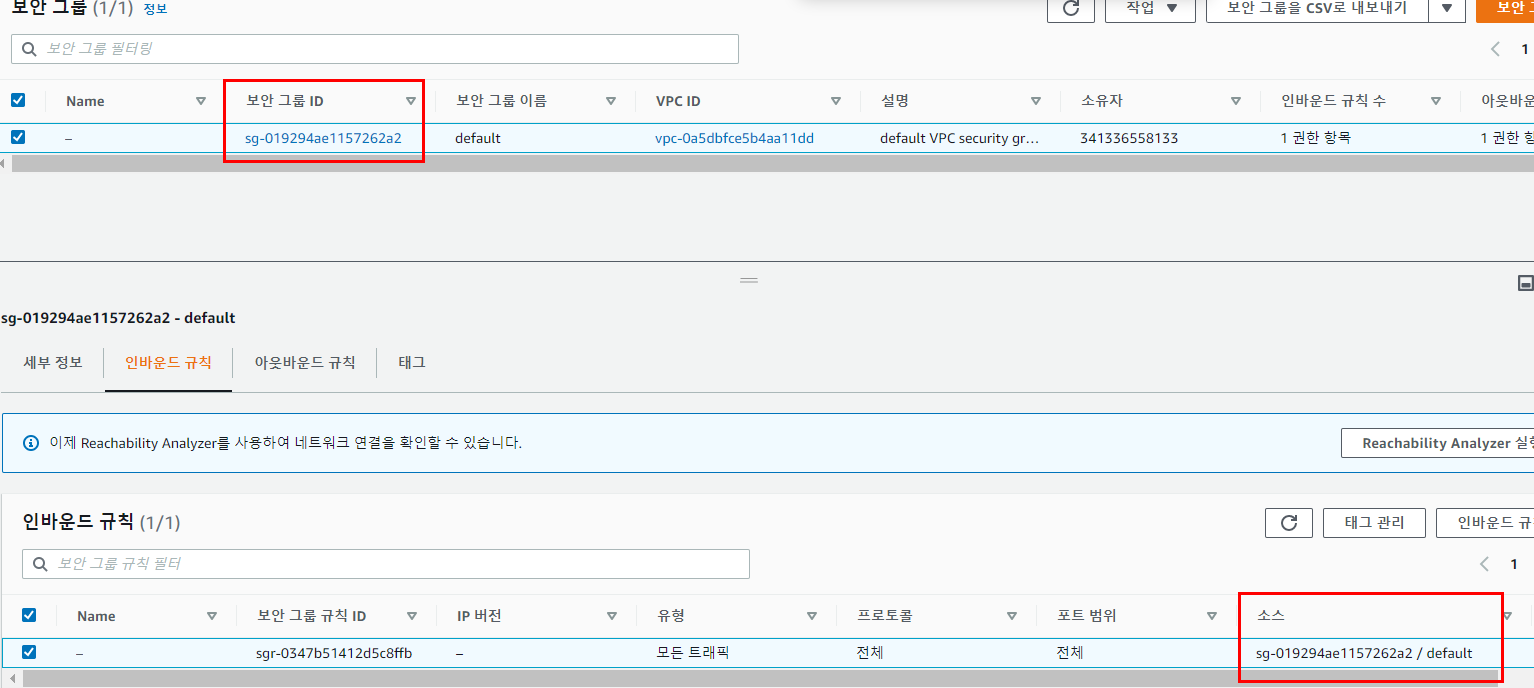Sort by the 유형 column
Screen dimensions: 1534x688
(x=812, y=616)
